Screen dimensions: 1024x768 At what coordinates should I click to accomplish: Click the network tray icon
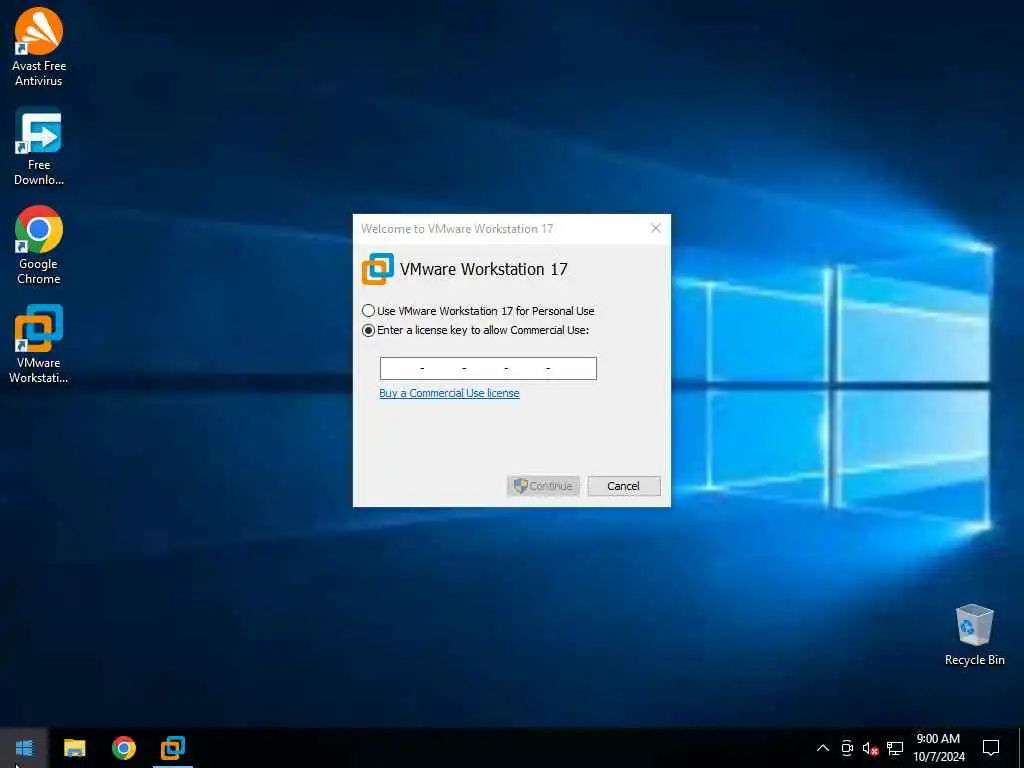[895, 748]
